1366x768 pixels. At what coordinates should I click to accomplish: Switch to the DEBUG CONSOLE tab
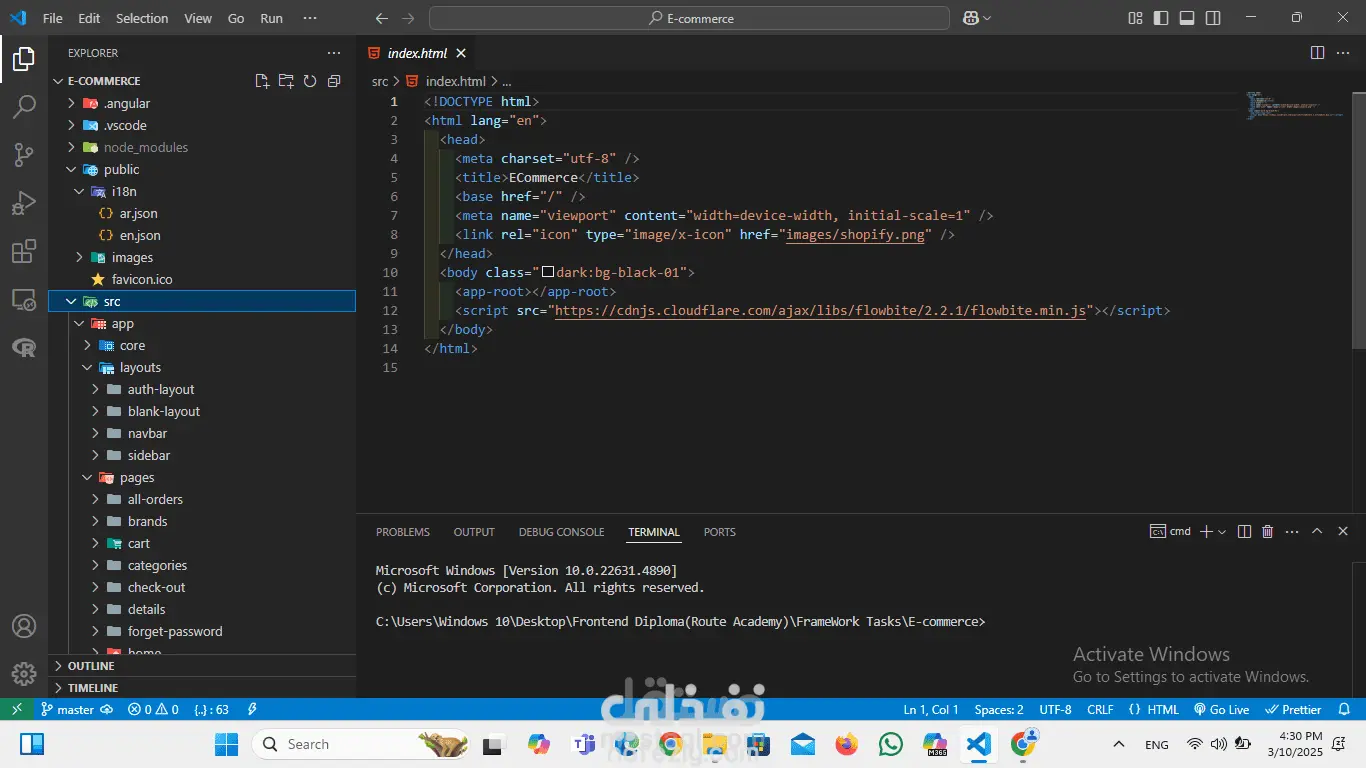(561, 532)
